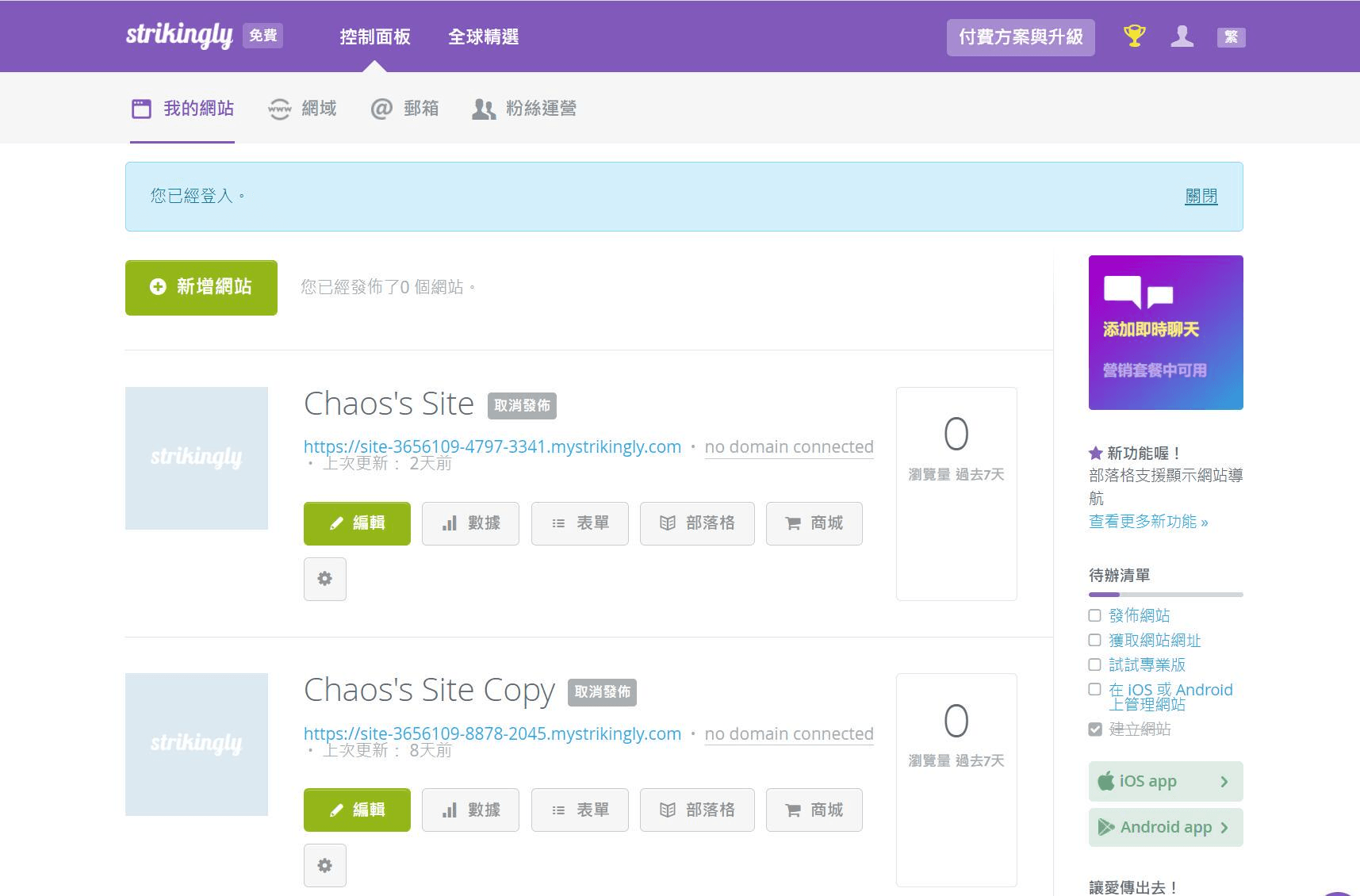
Task: Switch to the 全球精選 menu item
Action: [x=484, y=36]
